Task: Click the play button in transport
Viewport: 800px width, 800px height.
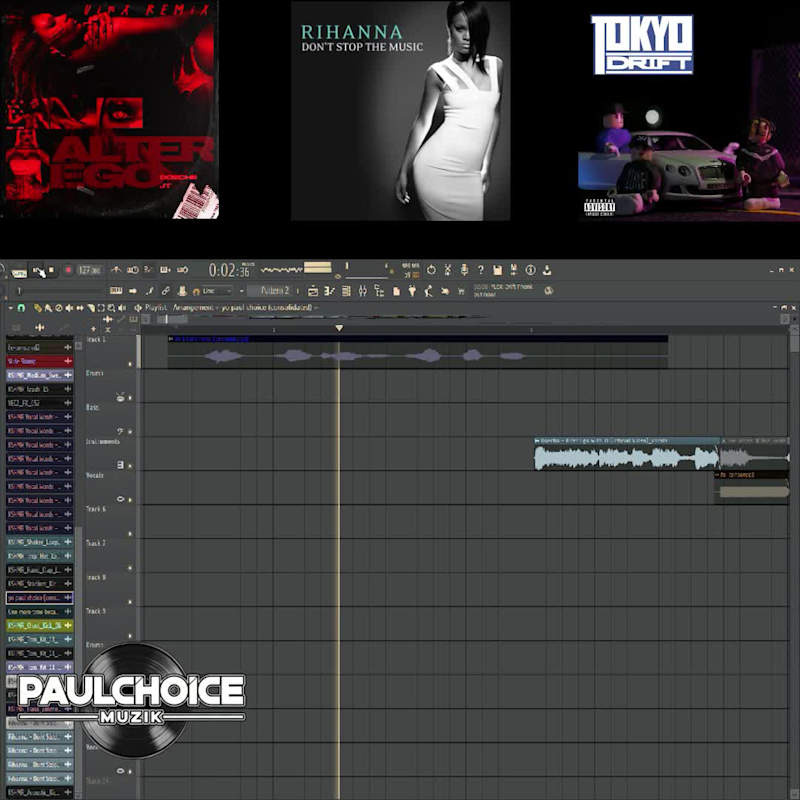Action: pos(38,271)
